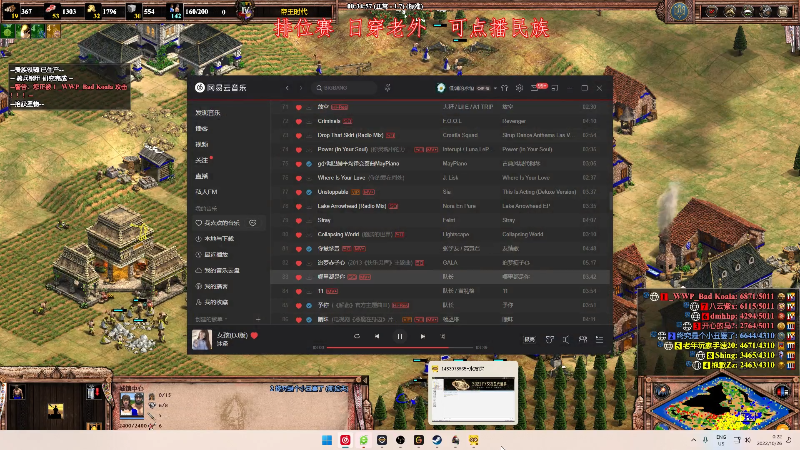This screenshot has width=800, height=450.
Task: Open the play queue list icon
Action: click(599, 339)
